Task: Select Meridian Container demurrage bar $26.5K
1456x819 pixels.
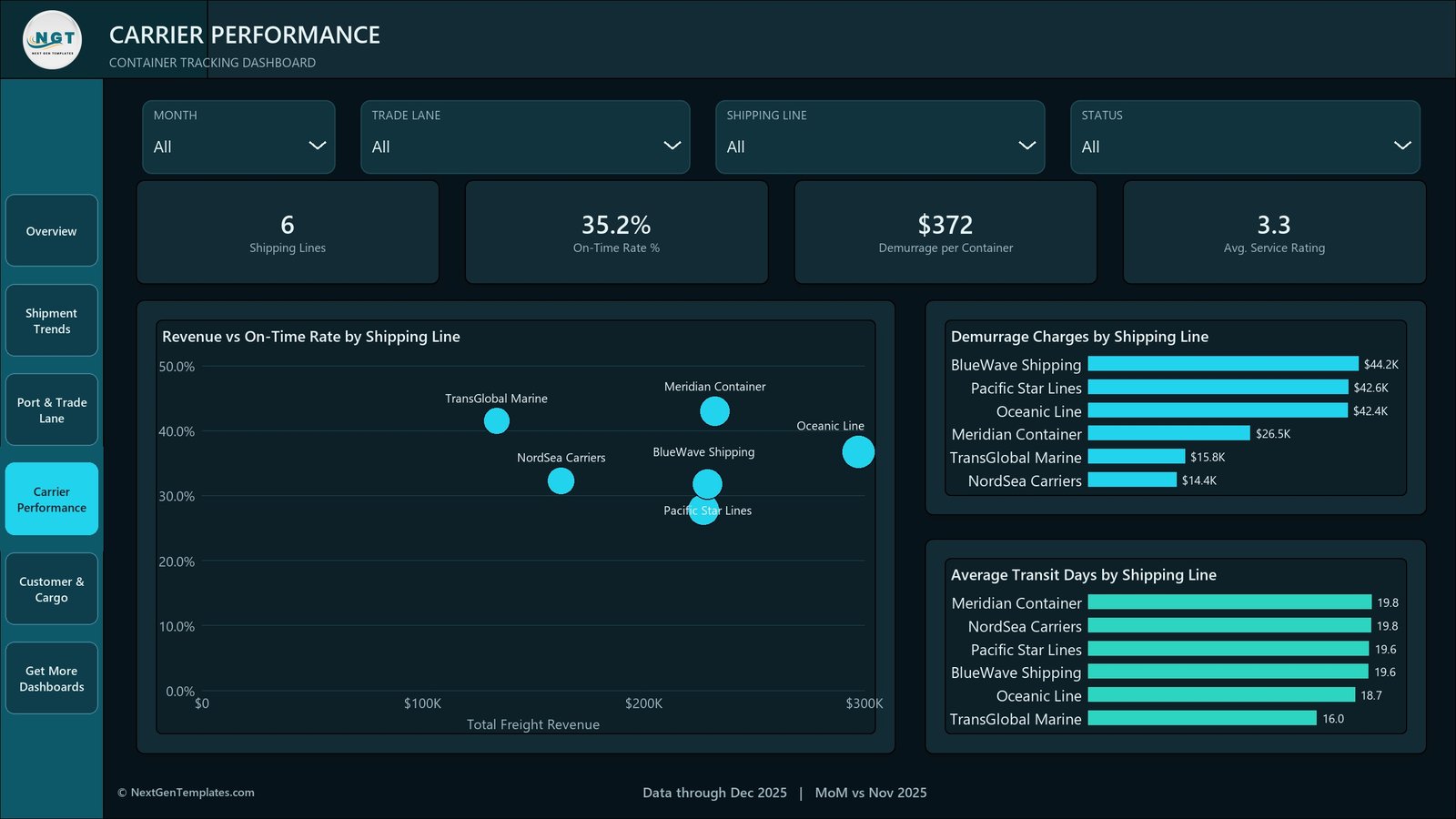Action: coord(1169,433)
